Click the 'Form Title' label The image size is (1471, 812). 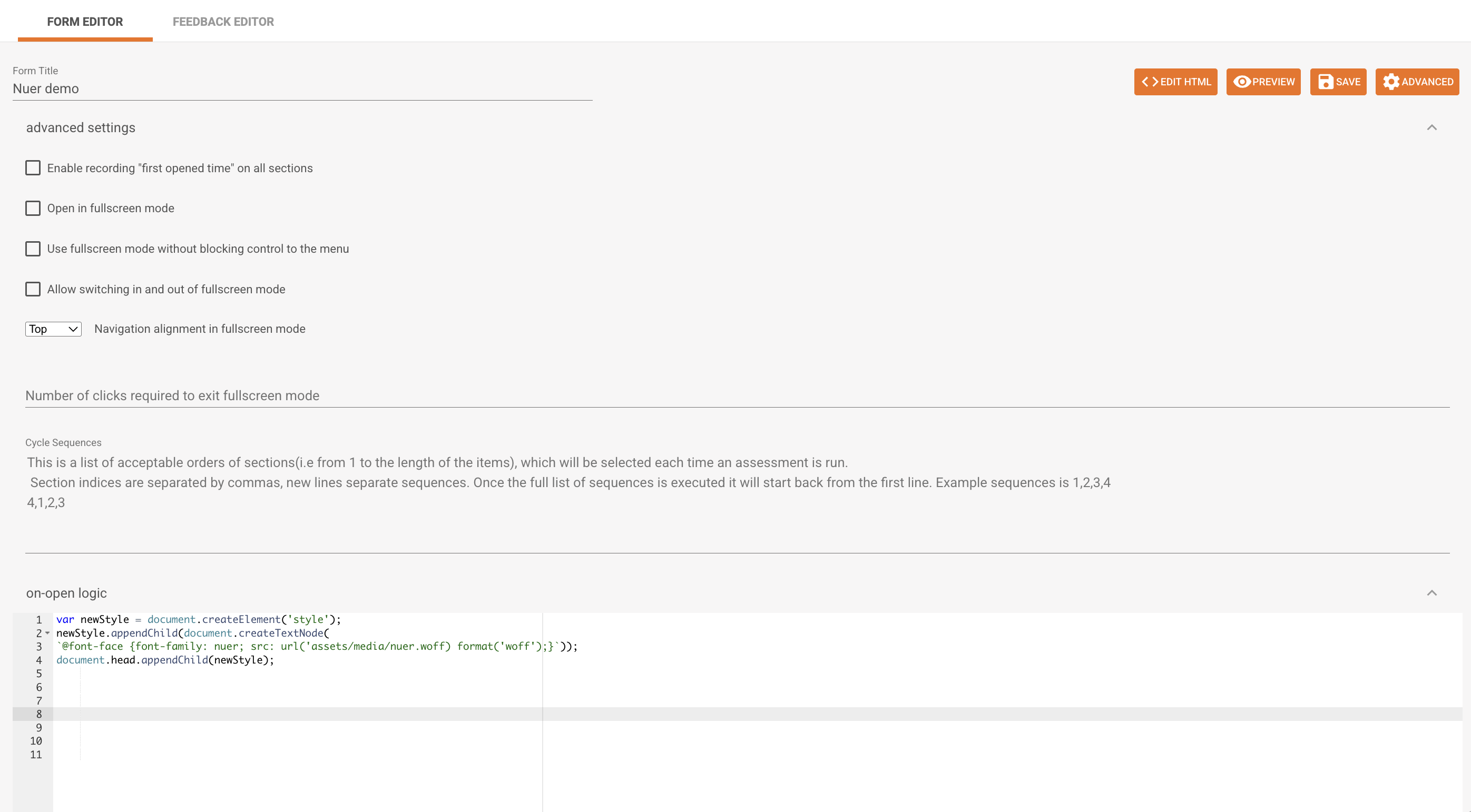point(35,71)
